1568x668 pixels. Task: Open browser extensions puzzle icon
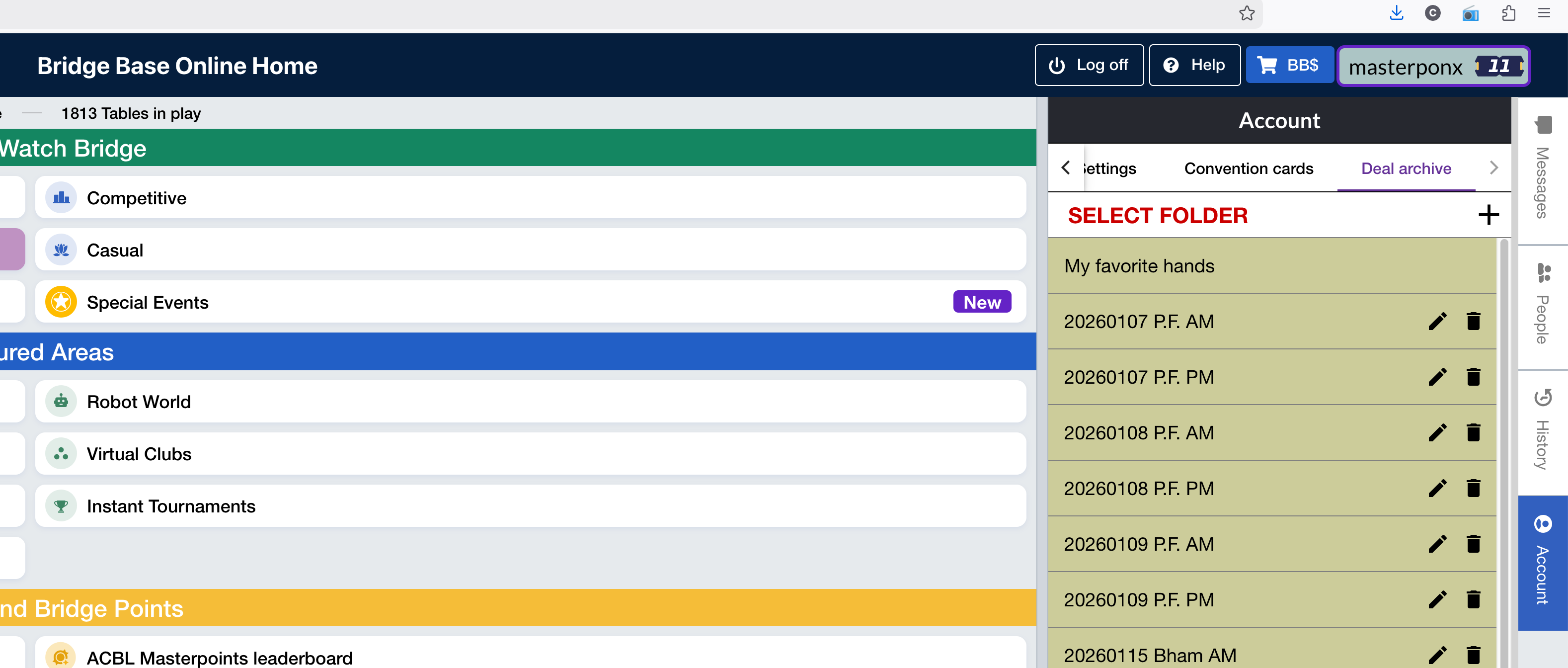[x=1508, y=13]
